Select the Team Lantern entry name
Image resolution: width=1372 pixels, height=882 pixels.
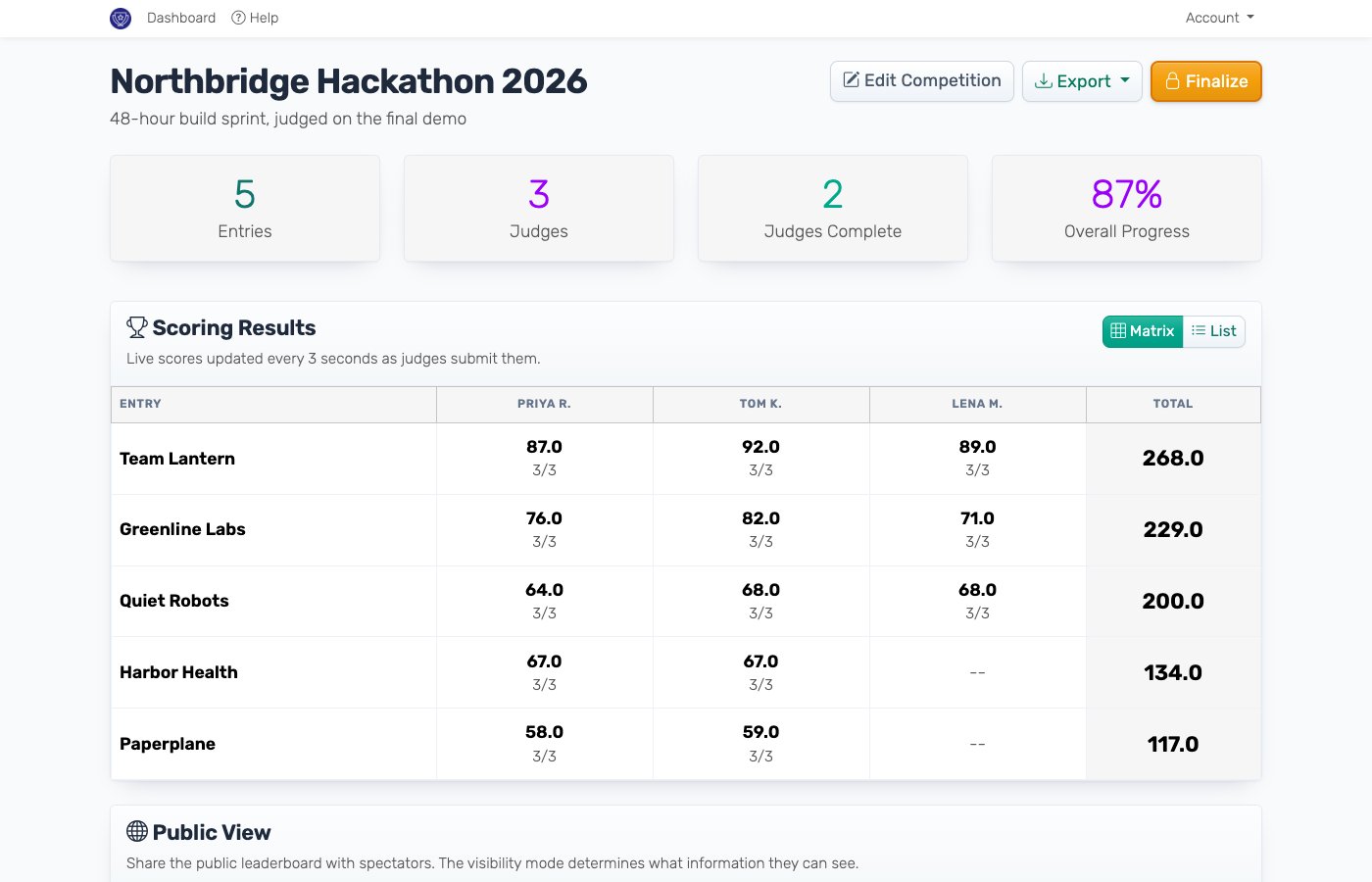coord(177,459)
